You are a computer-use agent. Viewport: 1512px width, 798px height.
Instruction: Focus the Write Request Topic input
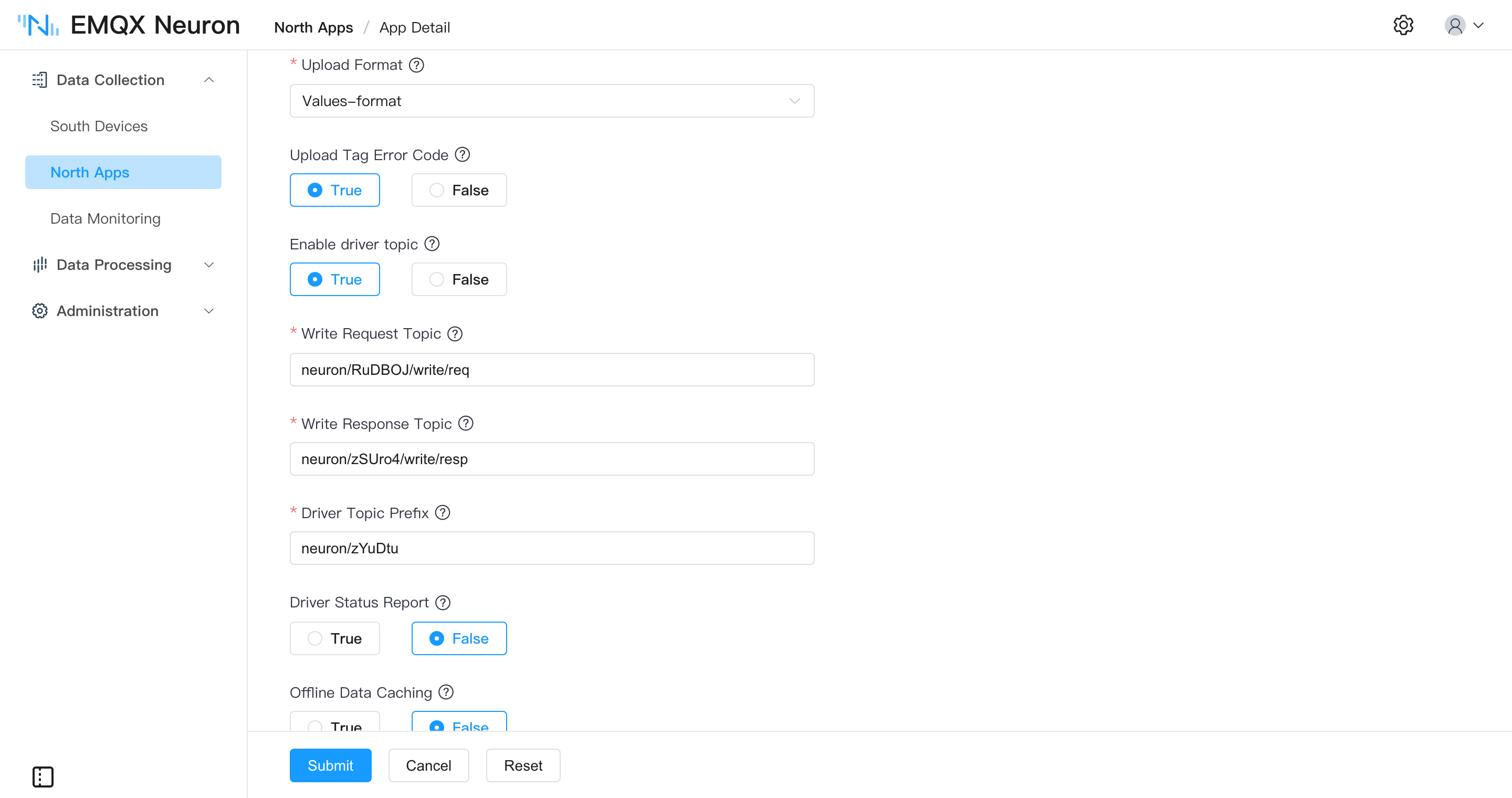click(x=552, y=370)
